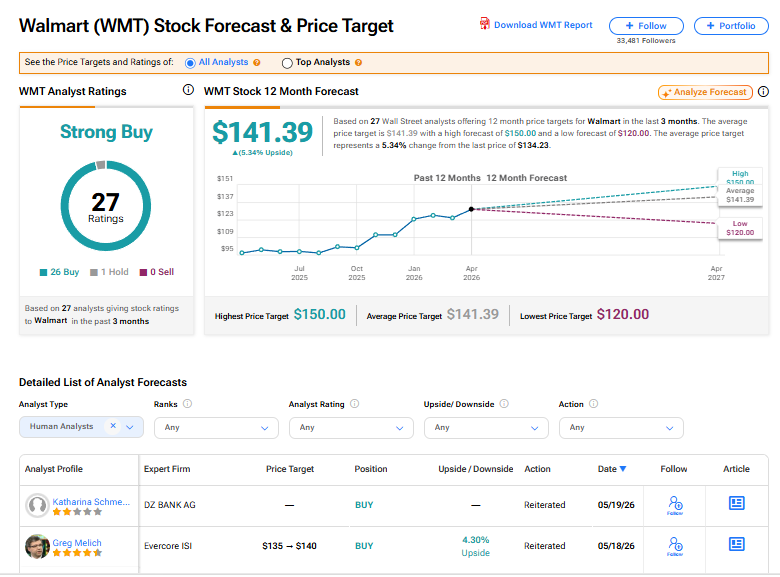Expand the Ranks dropdown
Screen dimensions: 780x577
(x=216, y=428)
